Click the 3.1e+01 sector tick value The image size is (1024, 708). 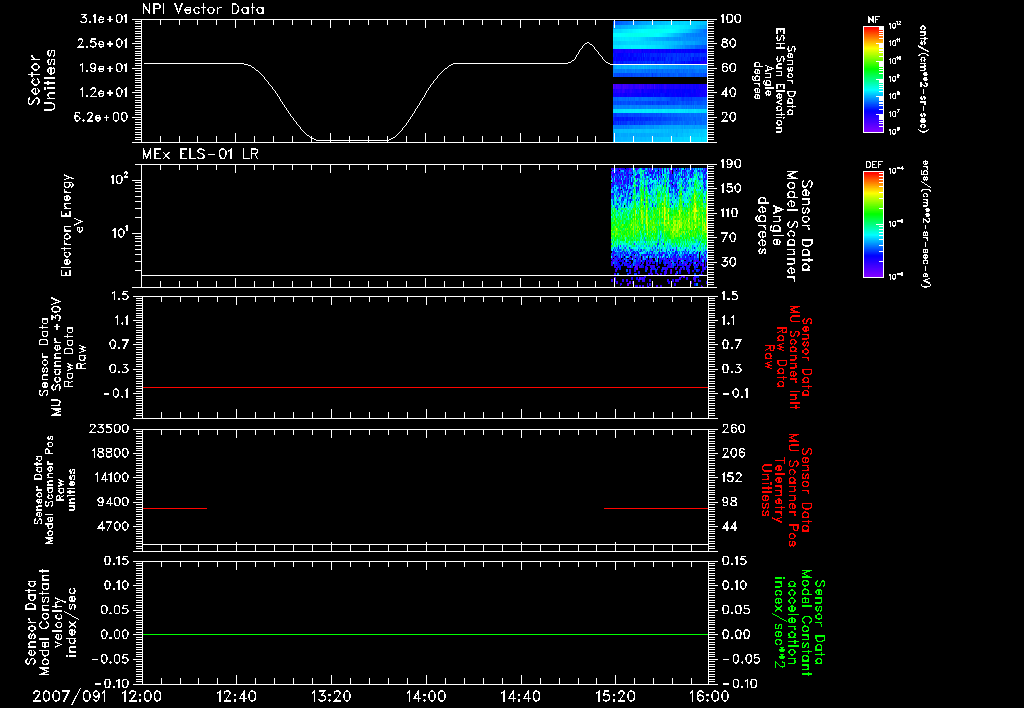tap(104, 19)
